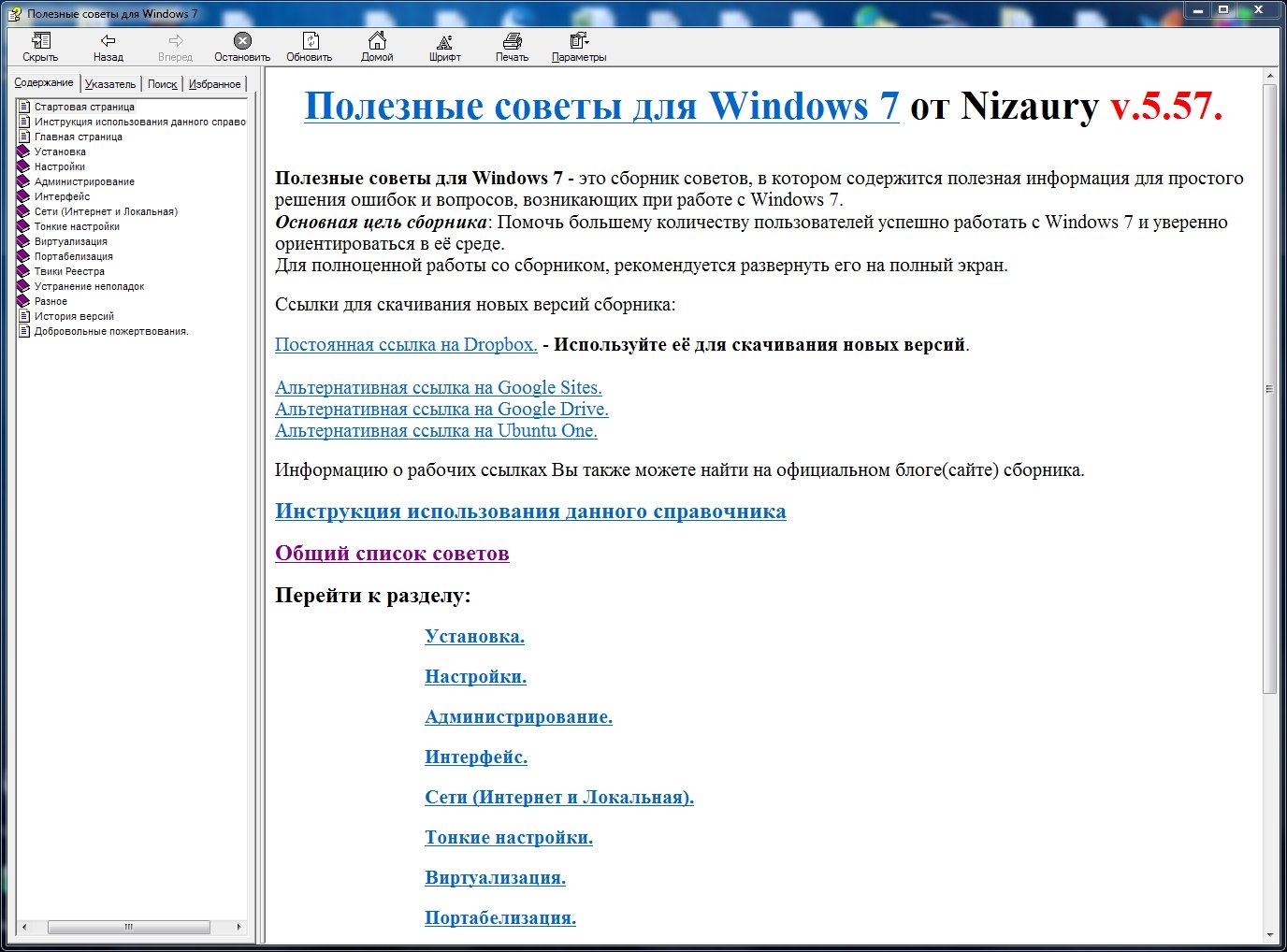Open font settings via the Шрифт icon
This screenshot has width=1287, height=952.
[444, 41]
